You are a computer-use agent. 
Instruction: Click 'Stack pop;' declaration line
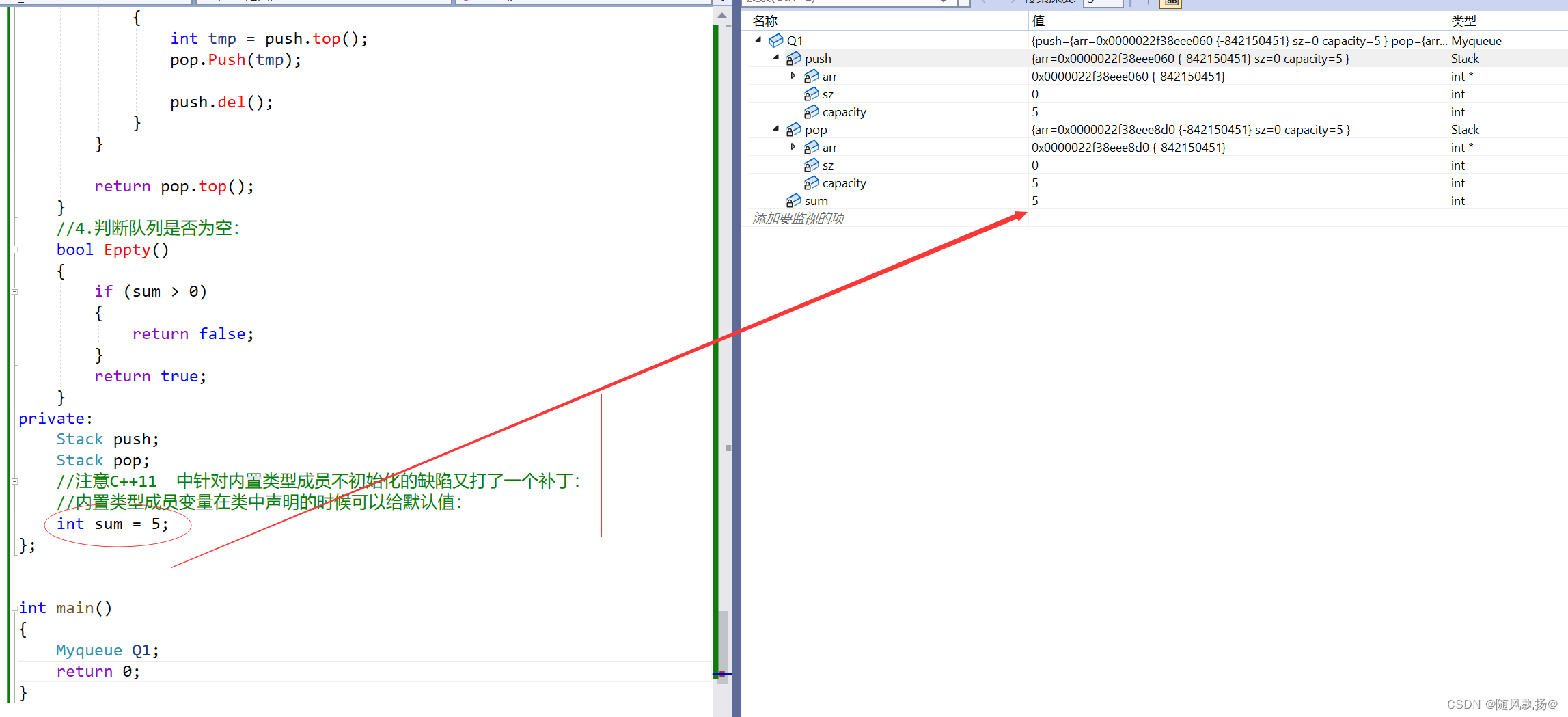tap(102, 460)
